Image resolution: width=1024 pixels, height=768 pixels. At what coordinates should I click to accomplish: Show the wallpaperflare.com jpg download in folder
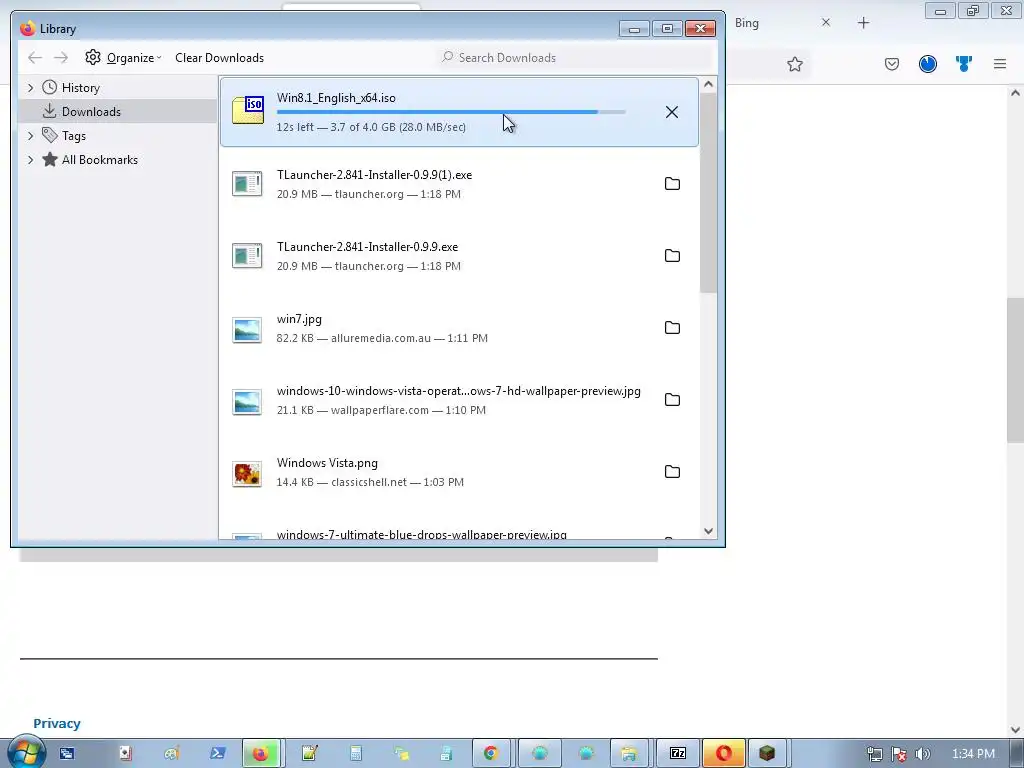pos(672,400)
